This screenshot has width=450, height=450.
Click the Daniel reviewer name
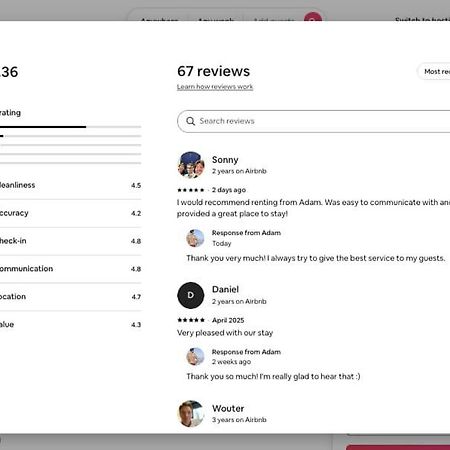pyautogui.click(x=226, y=289)
